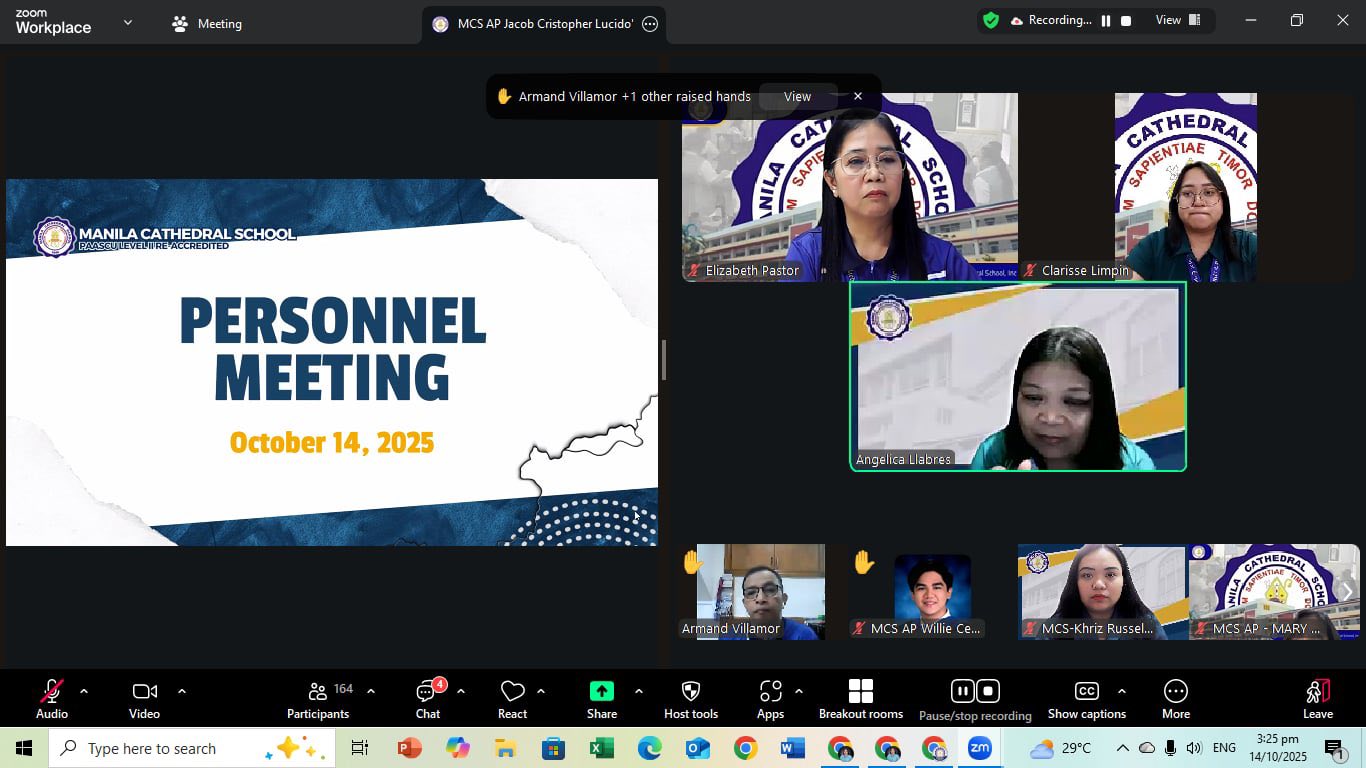Expand the arrow beside Participants
The height and width of the screenshot is (768, 1366).
[371, 691]
